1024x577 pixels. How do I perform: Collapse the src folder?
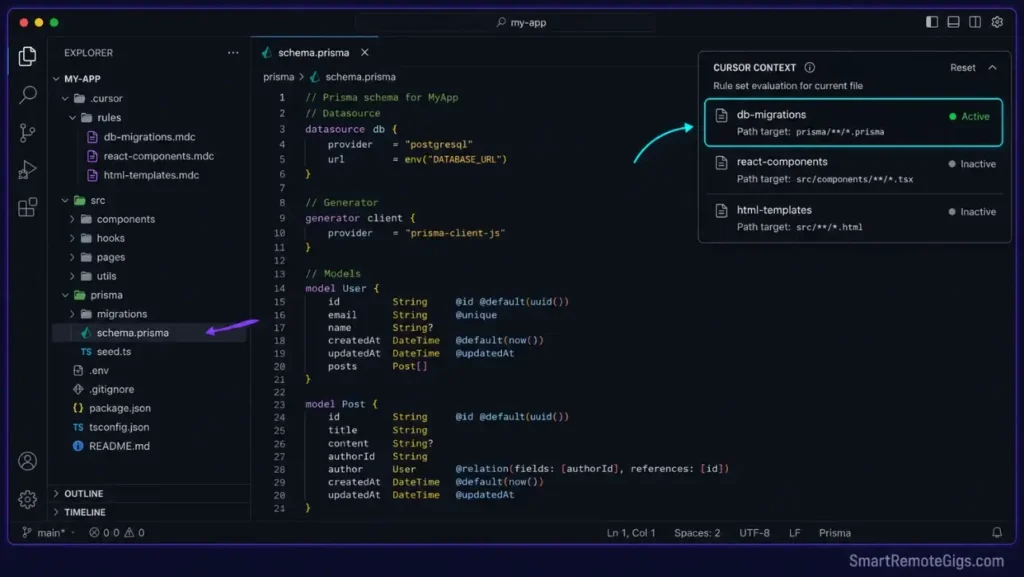[65, 200]
